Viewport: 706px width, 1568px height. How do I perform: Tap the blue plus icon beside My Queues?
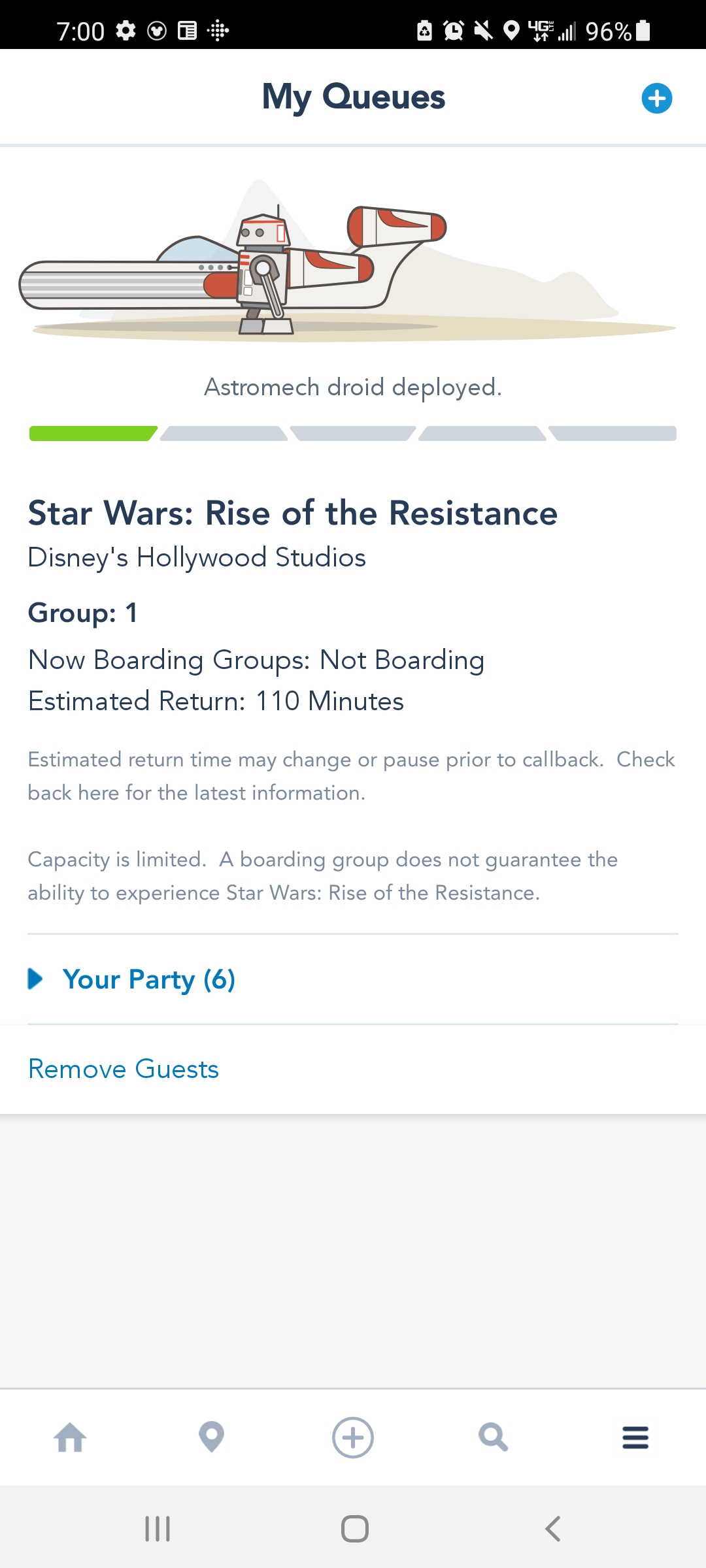656,99
